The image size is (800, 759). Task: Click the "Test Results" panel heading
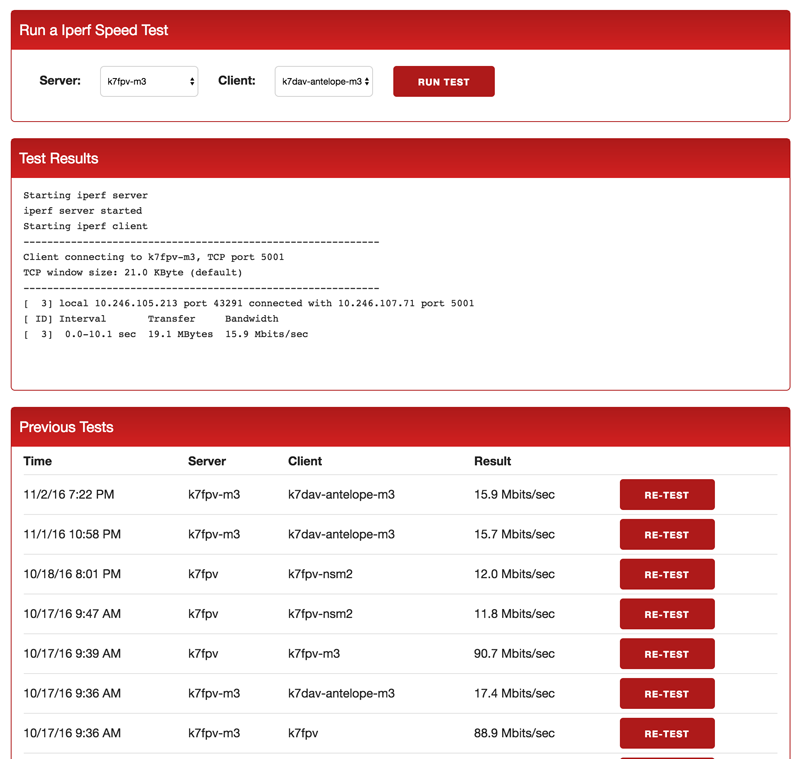[x=59, y=159]
